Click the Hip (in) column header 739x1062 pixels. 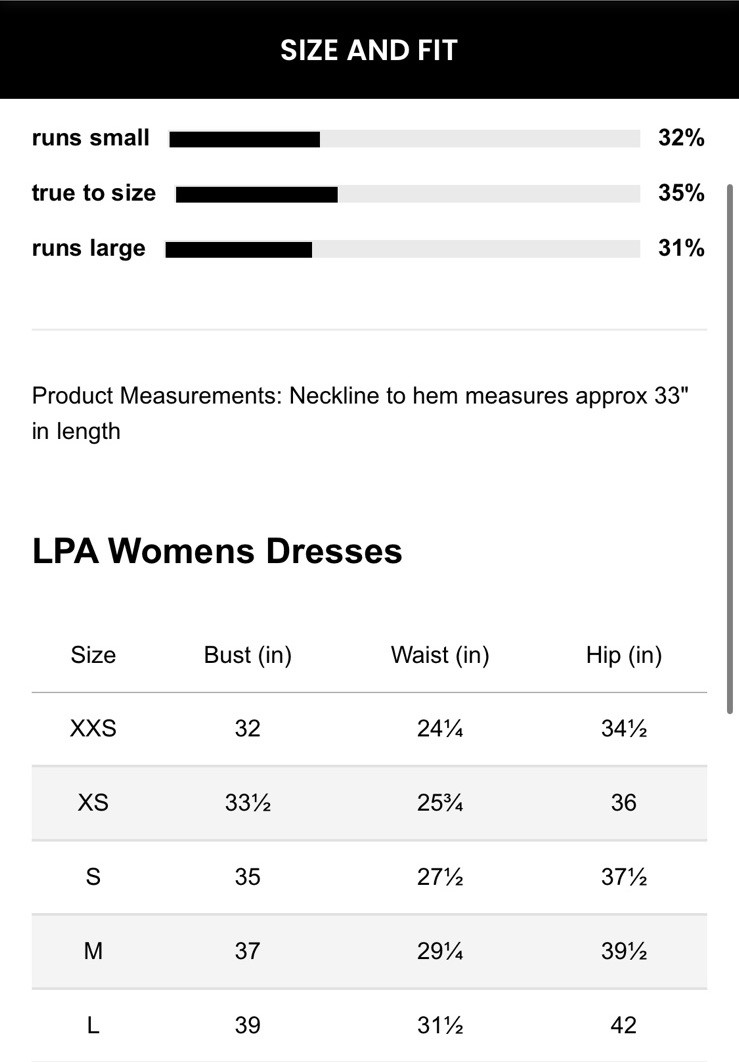point(623,655)
